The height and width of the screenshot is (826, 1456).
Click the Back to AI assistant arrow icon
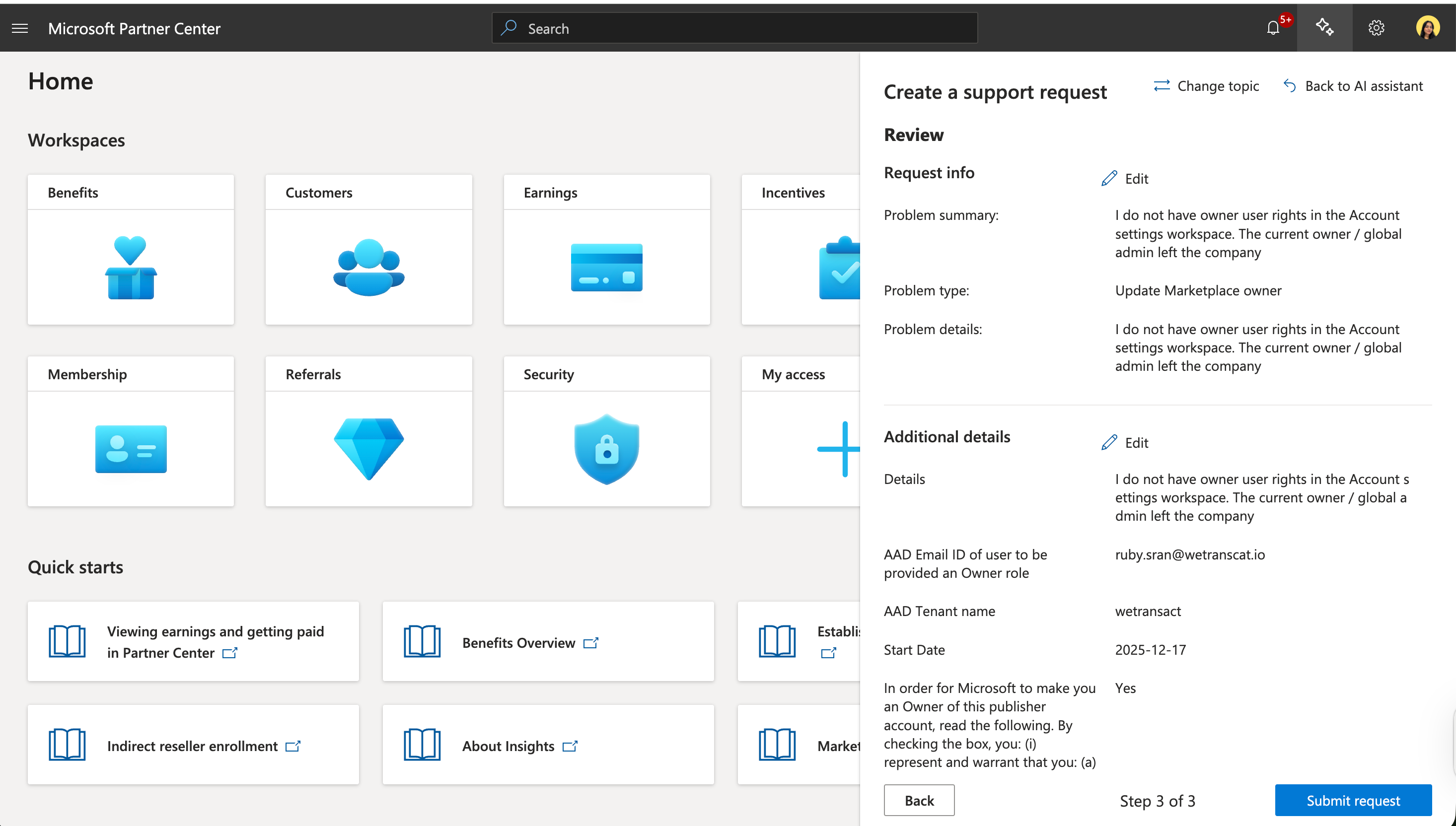click(1289, 86)
